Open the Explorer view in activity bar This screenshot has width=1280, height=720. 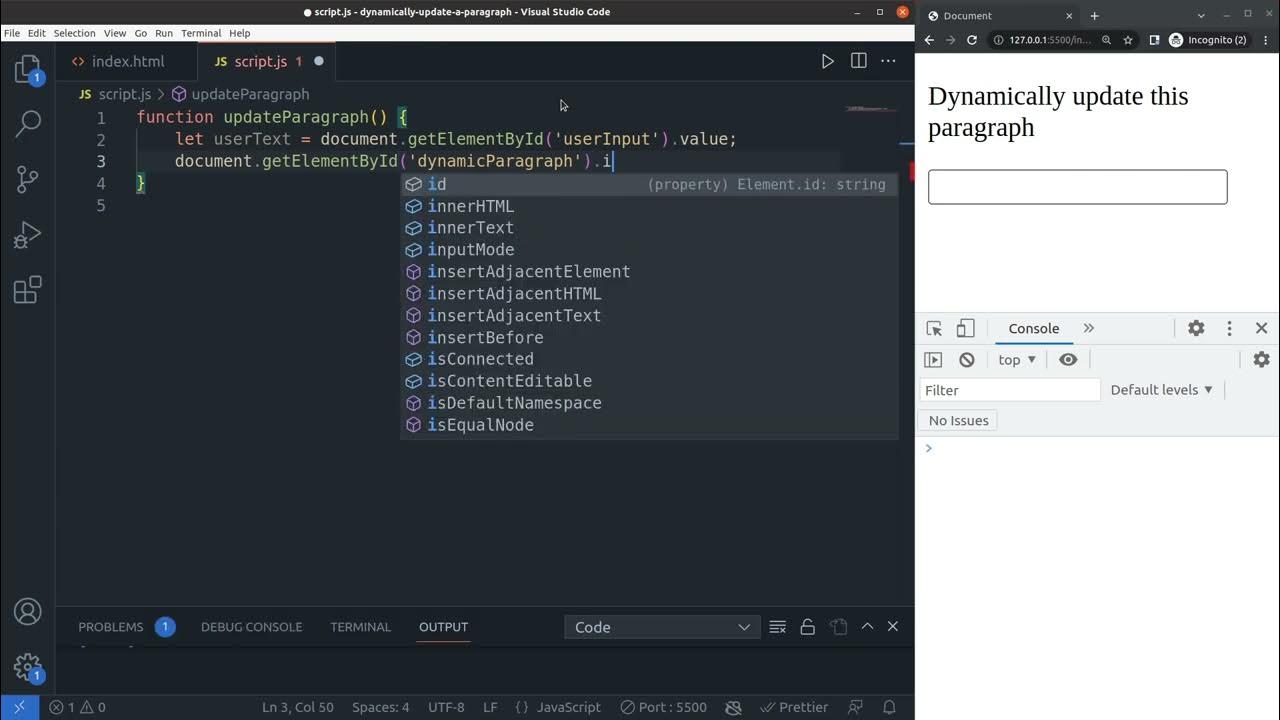(28, 70)
